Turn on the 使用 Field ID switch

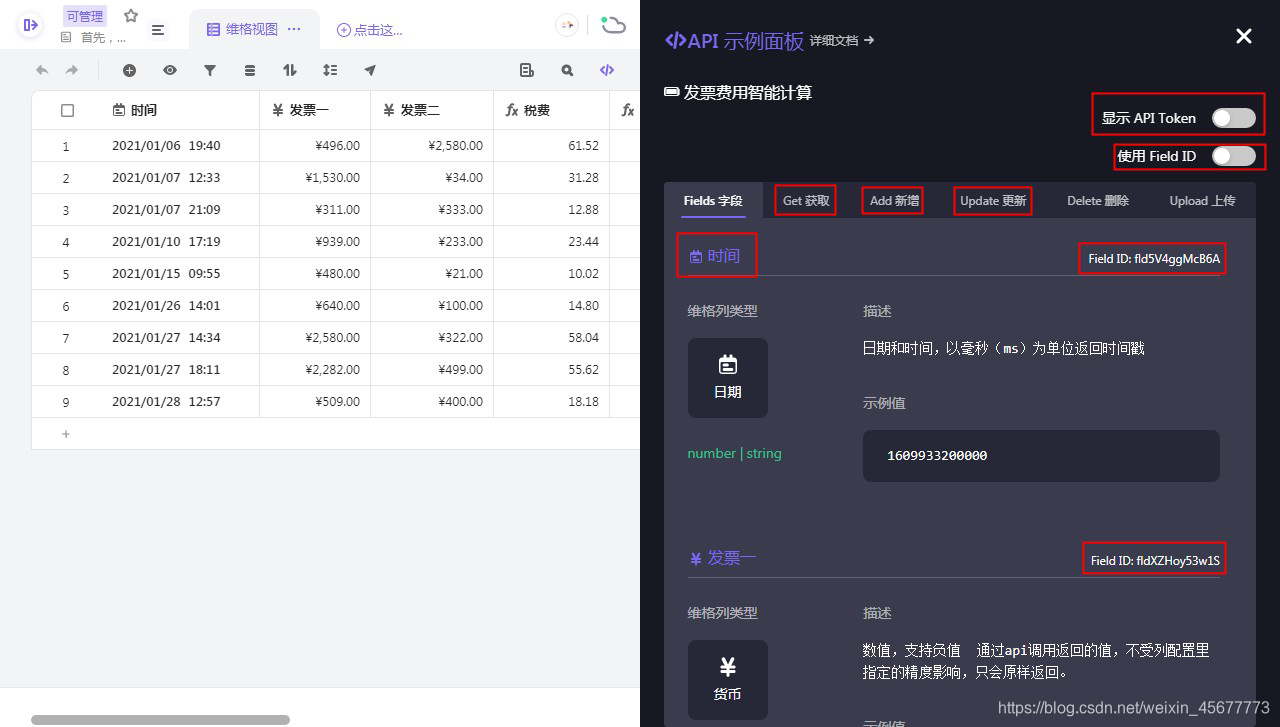pos(1234,156)
